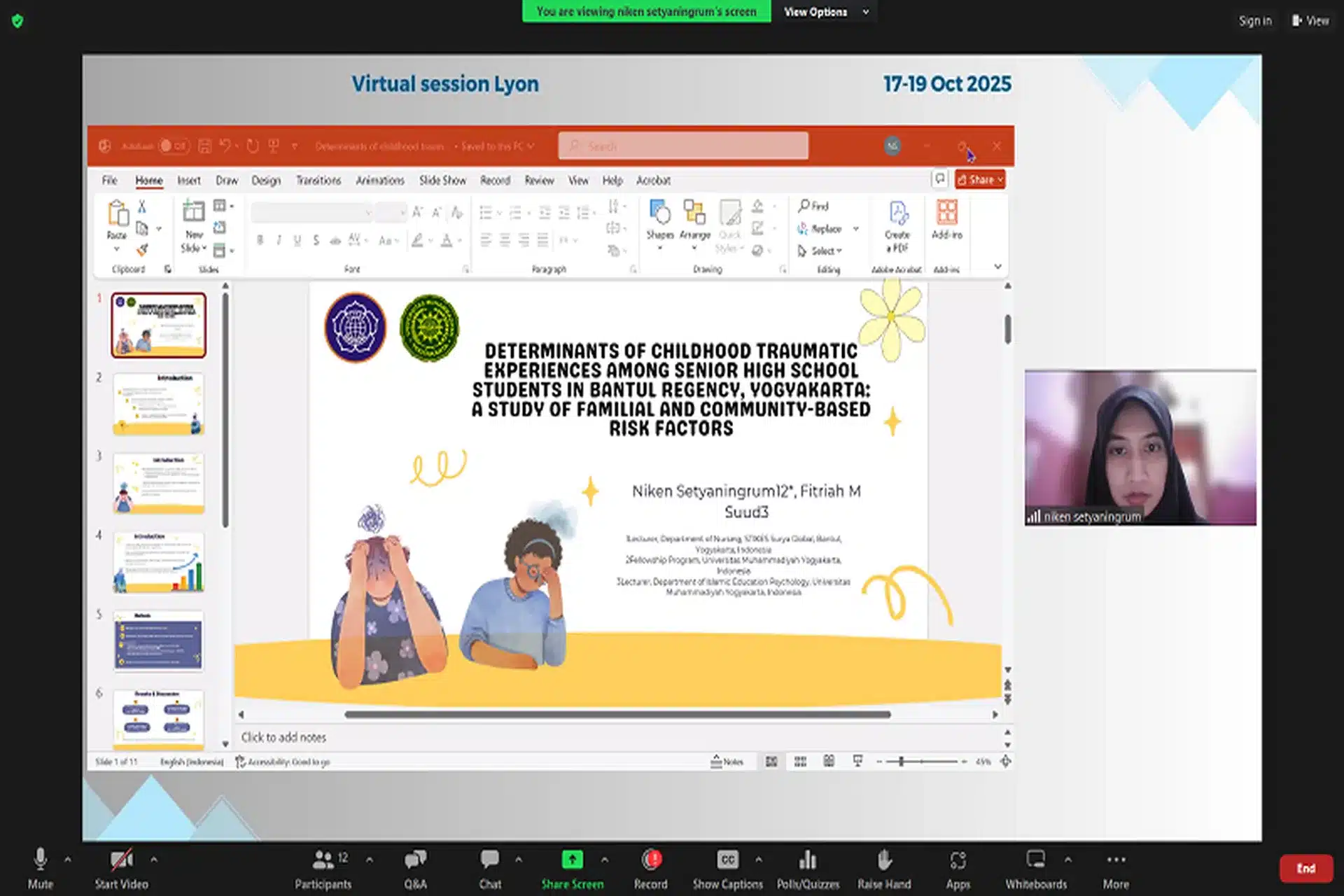Image resolution: width=1344 pixels, height=896 pixels.
Task: Expand the View Options dropdown
Action: [x=826, y=12]
